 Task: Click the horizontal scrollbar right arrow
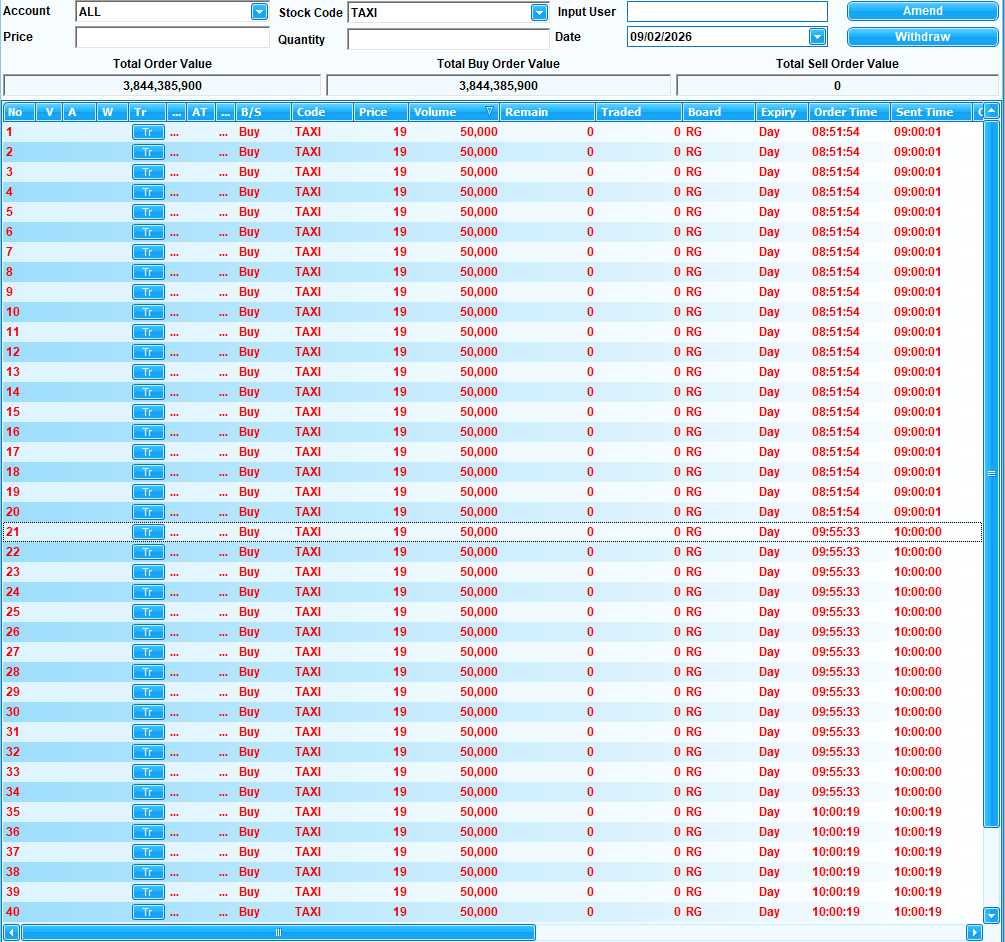(x=974, y=932)
